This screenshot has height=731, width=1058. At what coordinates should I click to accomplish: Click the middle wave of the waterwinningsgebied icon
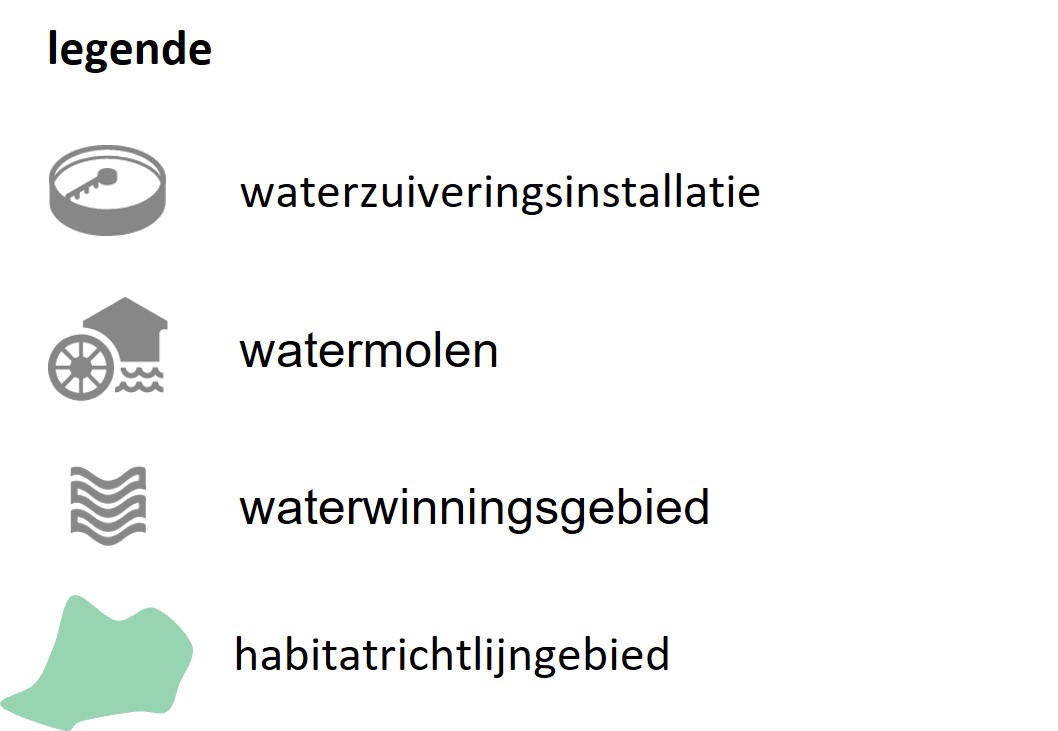(108, 505)
